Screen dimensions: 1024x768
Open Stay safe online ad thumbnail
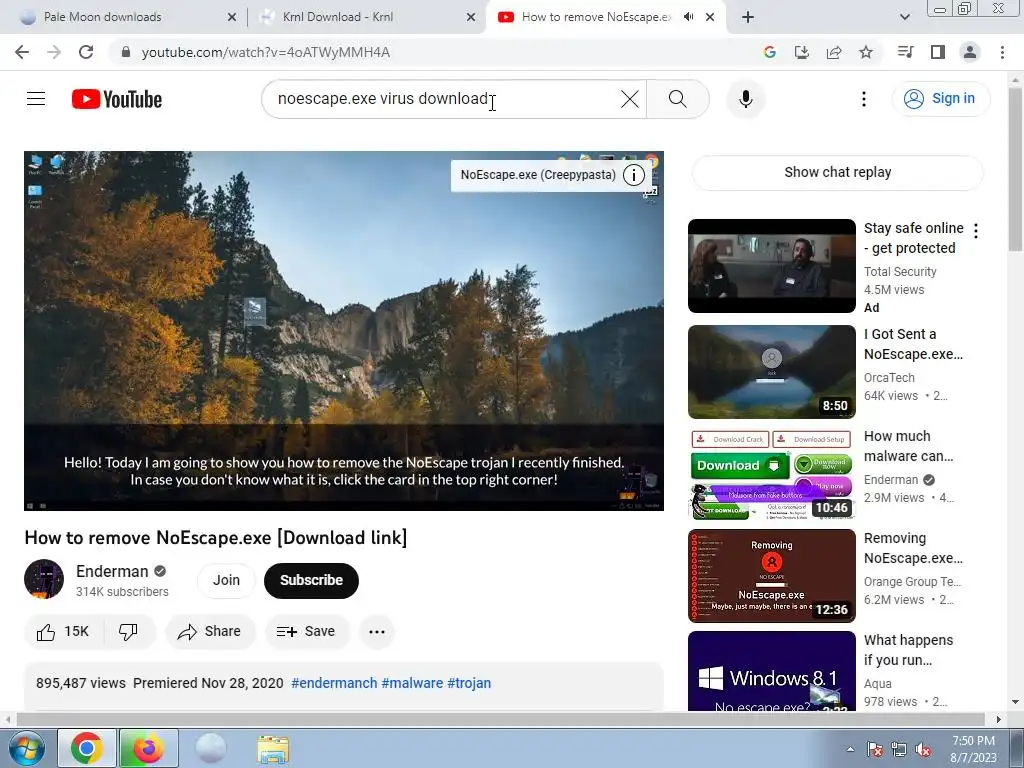[x=771, y=266]
